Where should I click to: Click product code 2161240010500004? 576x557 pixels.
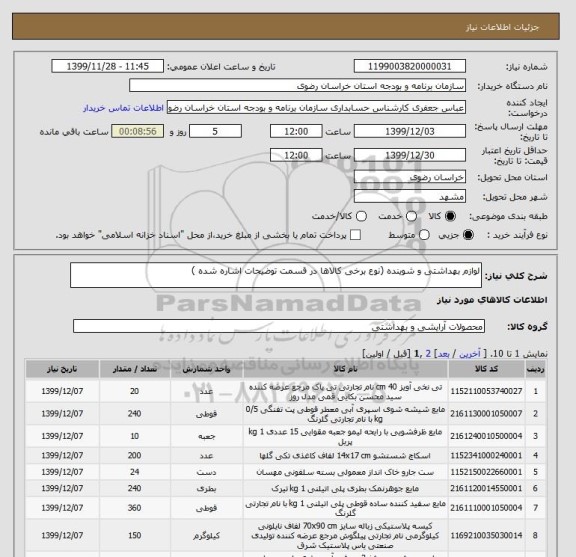tap(486, 436)
